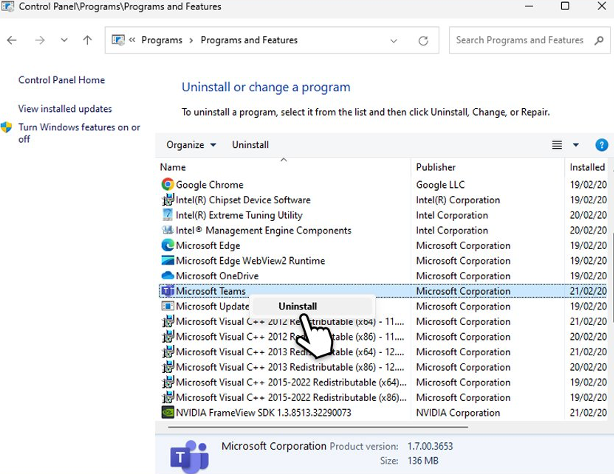614x474 pixels.
Task: Select Intel Management Engine Components name
Action: point(264,230)
